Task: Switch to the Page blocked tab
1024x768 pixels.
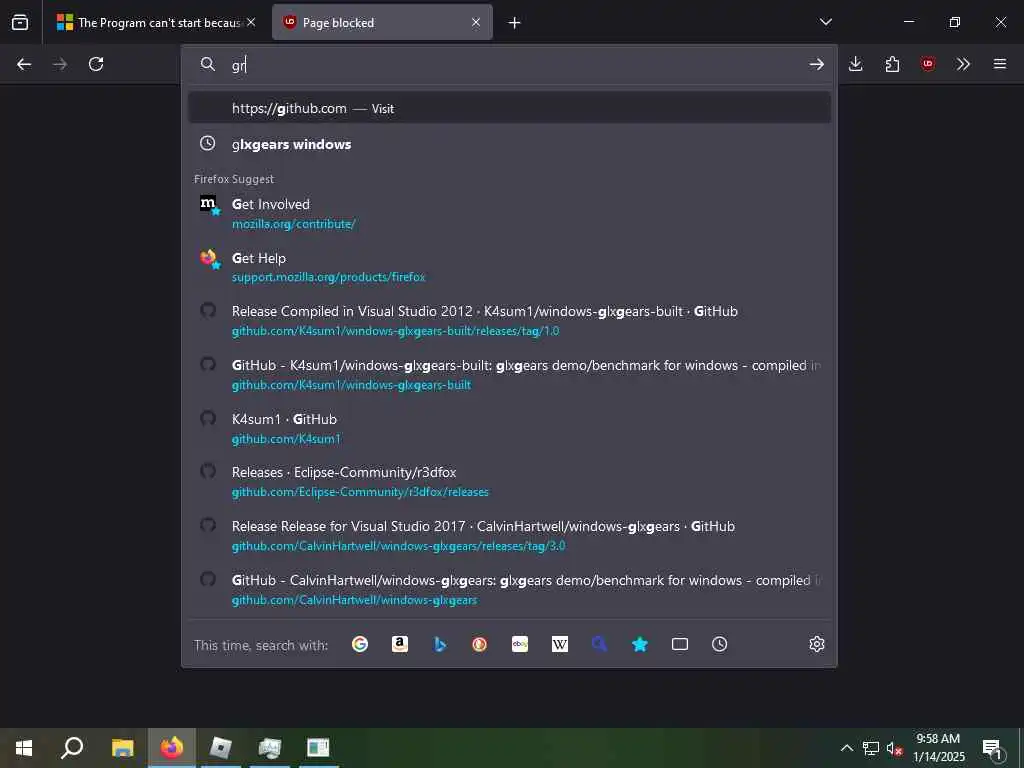Action: click(383, 23)
